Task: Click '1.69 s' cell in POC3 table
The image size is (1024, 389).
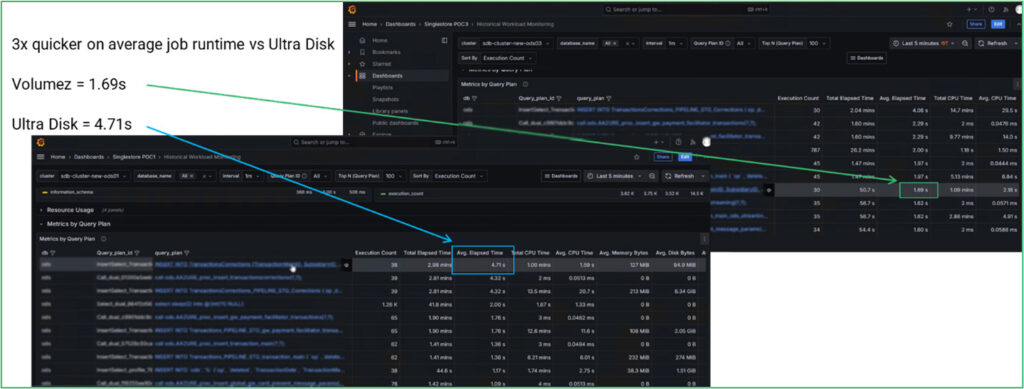Action: (x=920, y=190)
